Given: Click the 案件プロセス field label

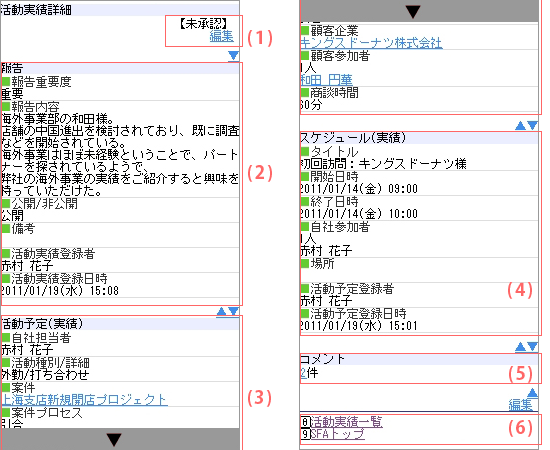Looking at the screenshot, I should click(x=47, y=413).
